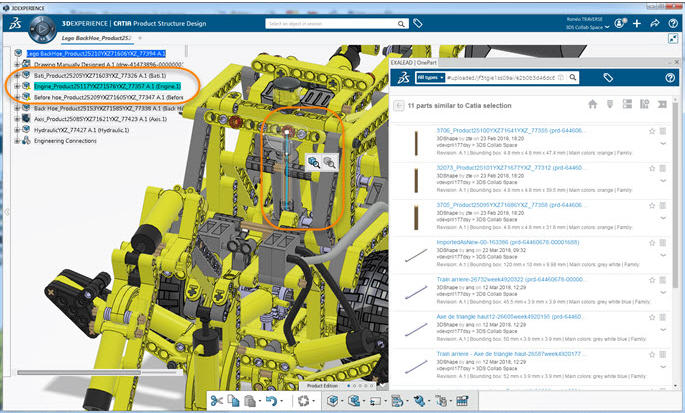The image size is (685, 413).
Task: Click the replace swap icon in toolbar
Action: (376, 400)
